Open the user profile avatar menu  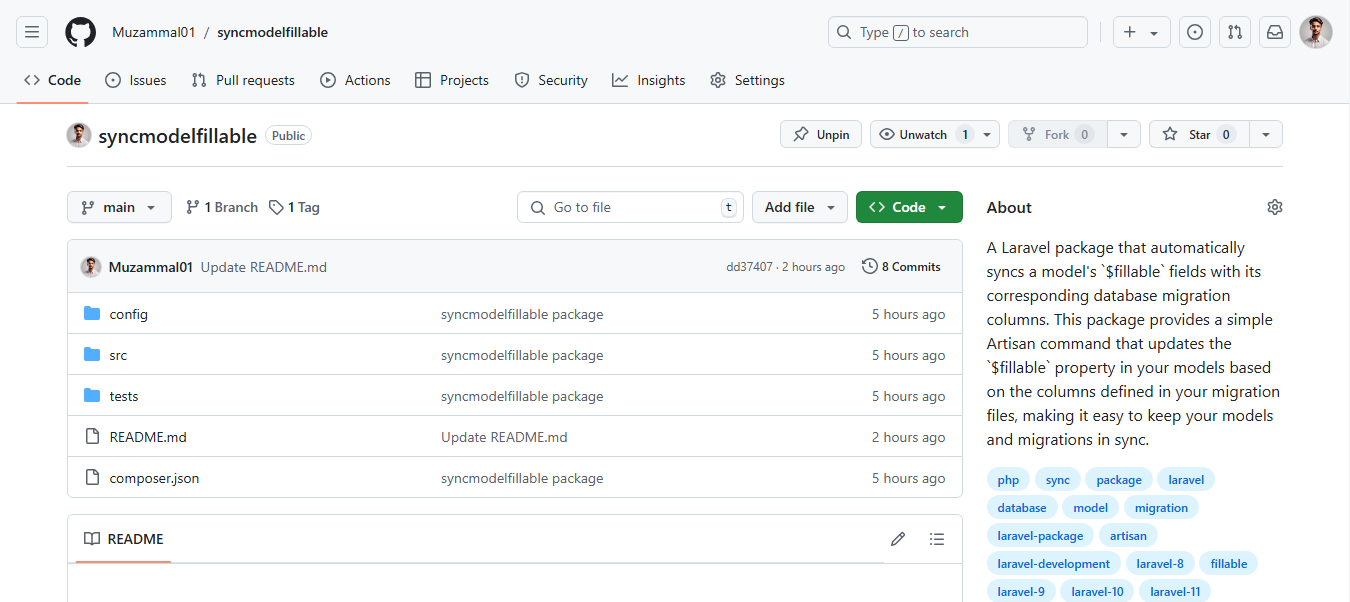click(x=1316, y=32)
